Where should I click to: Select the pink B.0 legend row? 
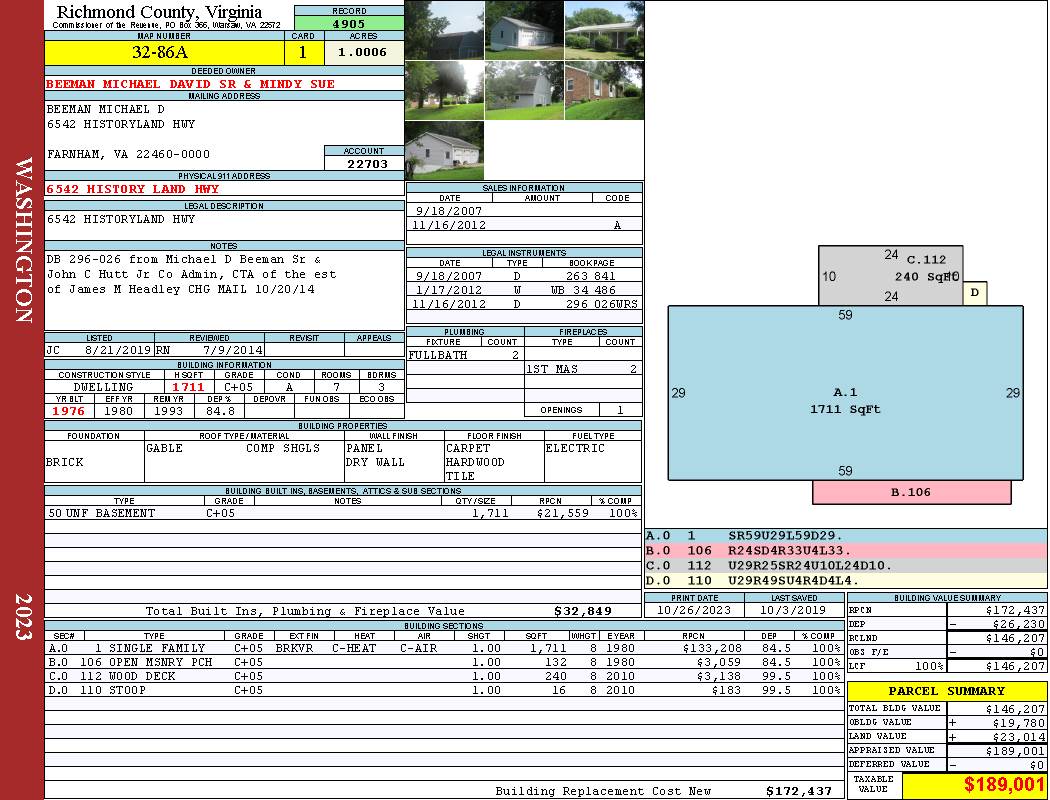point(845,550)
